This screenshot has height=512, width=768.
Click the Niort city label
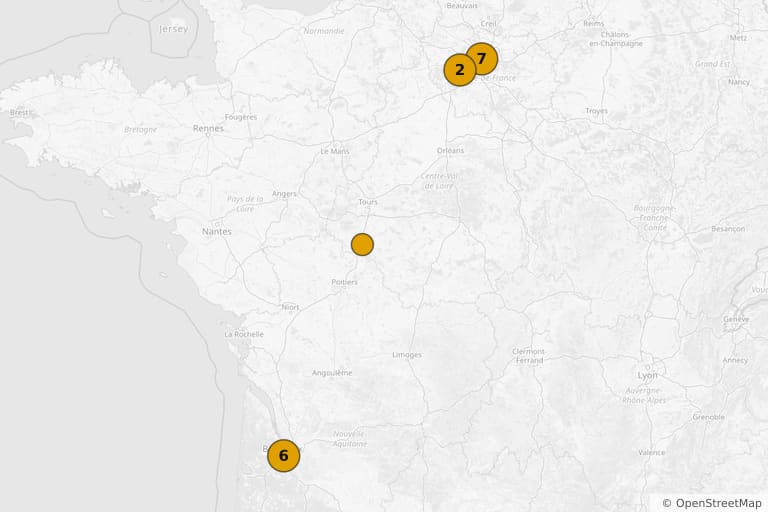pos(290,307)
